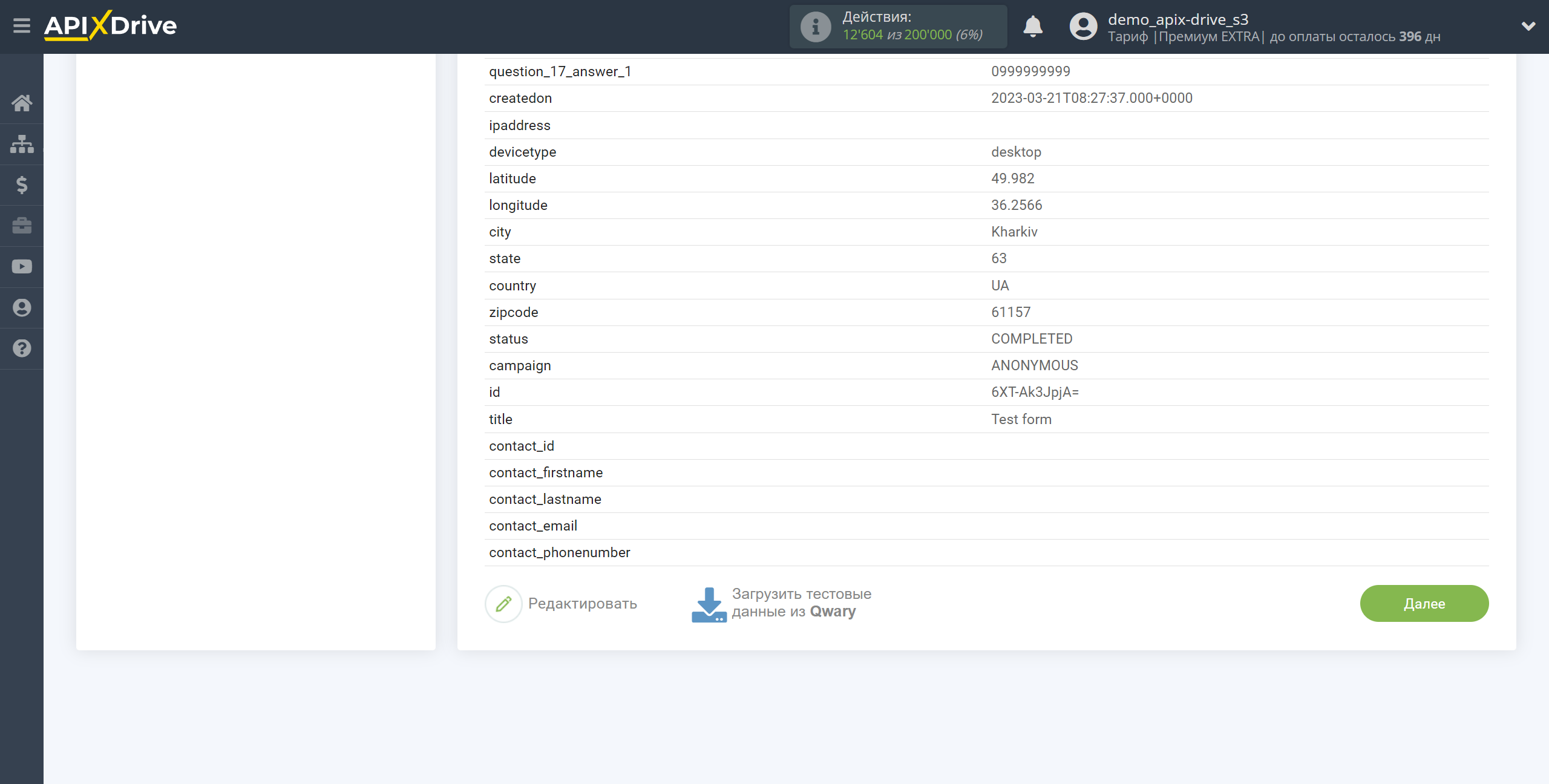Image resolution: width=1549 pixels, height=784 pixels.
Task: Select the createdon timestamp value
Action: point(1092,98)
